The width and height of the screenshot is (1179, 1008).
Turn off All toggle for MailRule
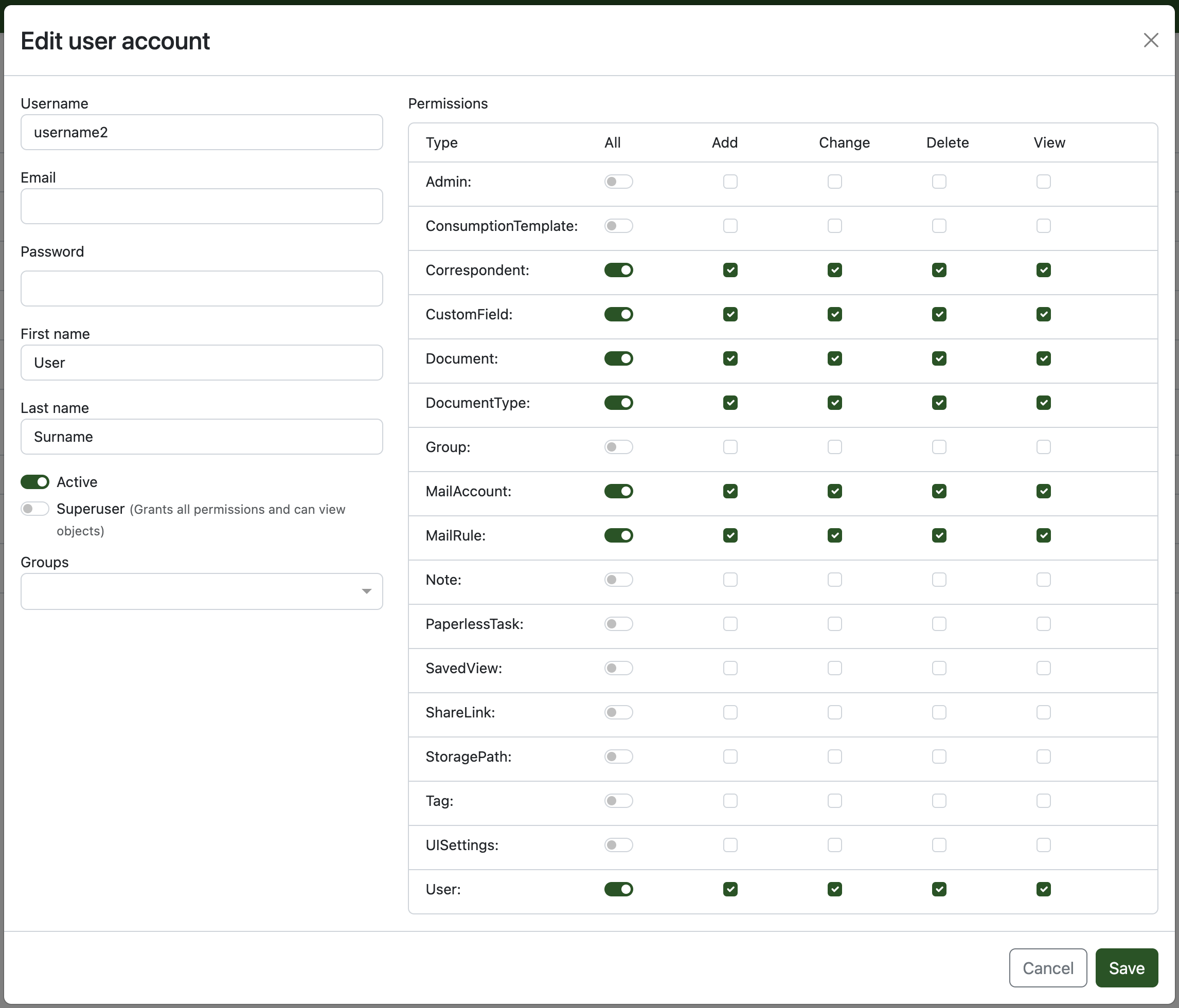click(618, 535)
